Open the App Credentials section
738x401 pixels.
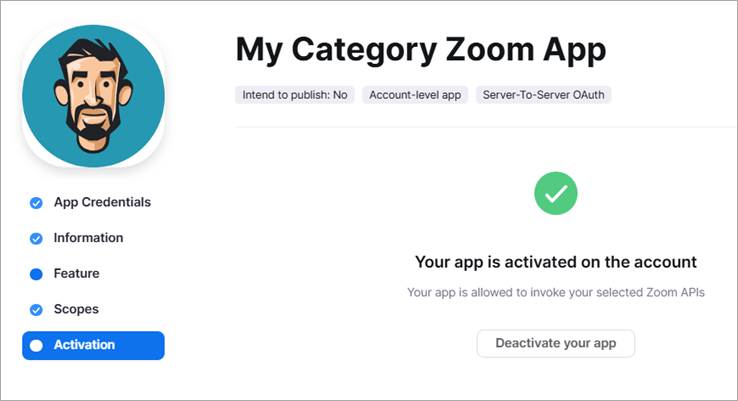(102, 202)
